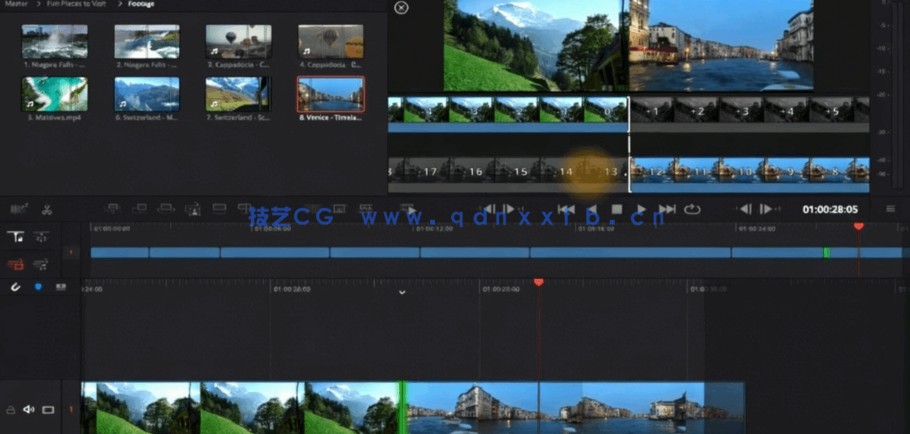The image size is (910, 434).
Task: Click the +3 frame in trim filmstrip
Action: pyautogui.click(x=741, y=110)
